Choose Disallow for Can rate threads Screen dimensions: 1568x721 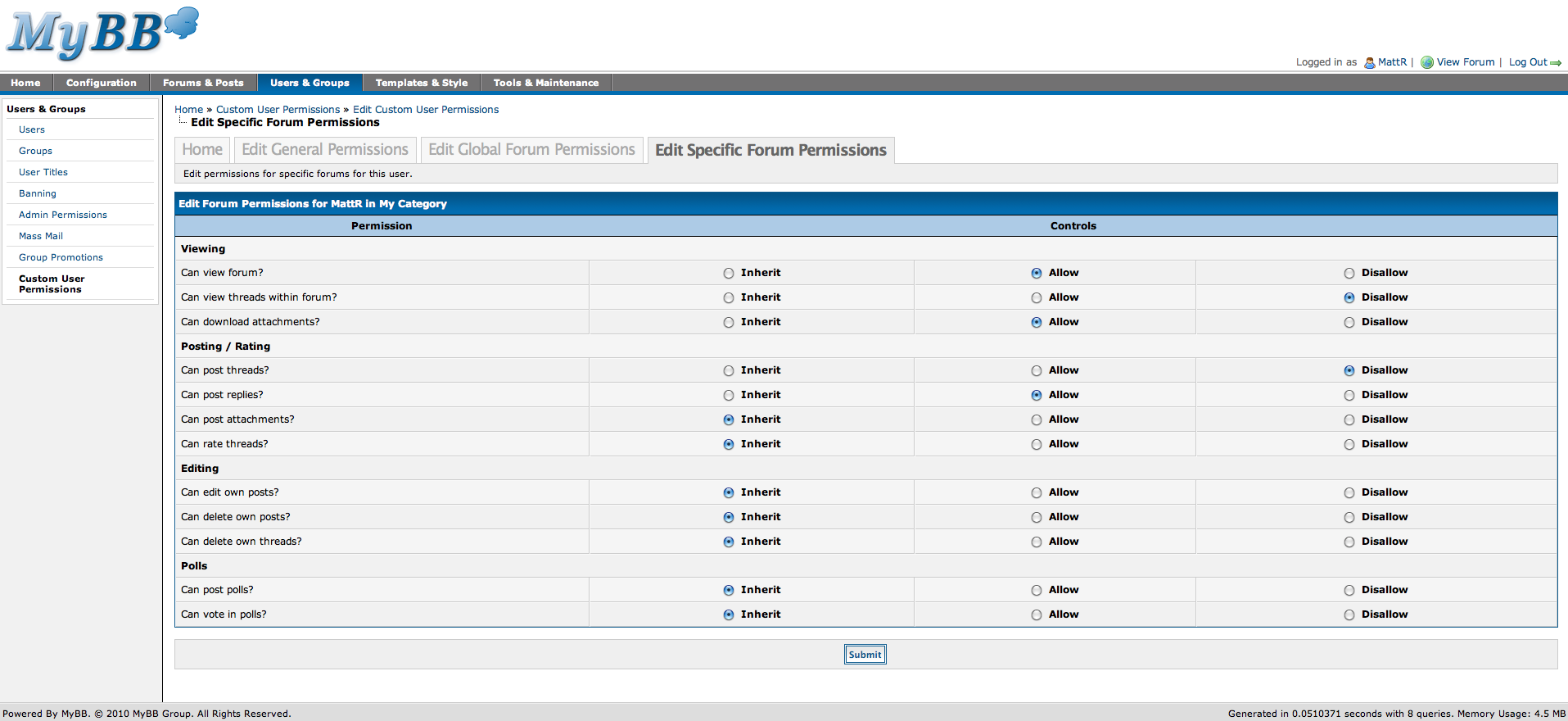(1349, 445)
